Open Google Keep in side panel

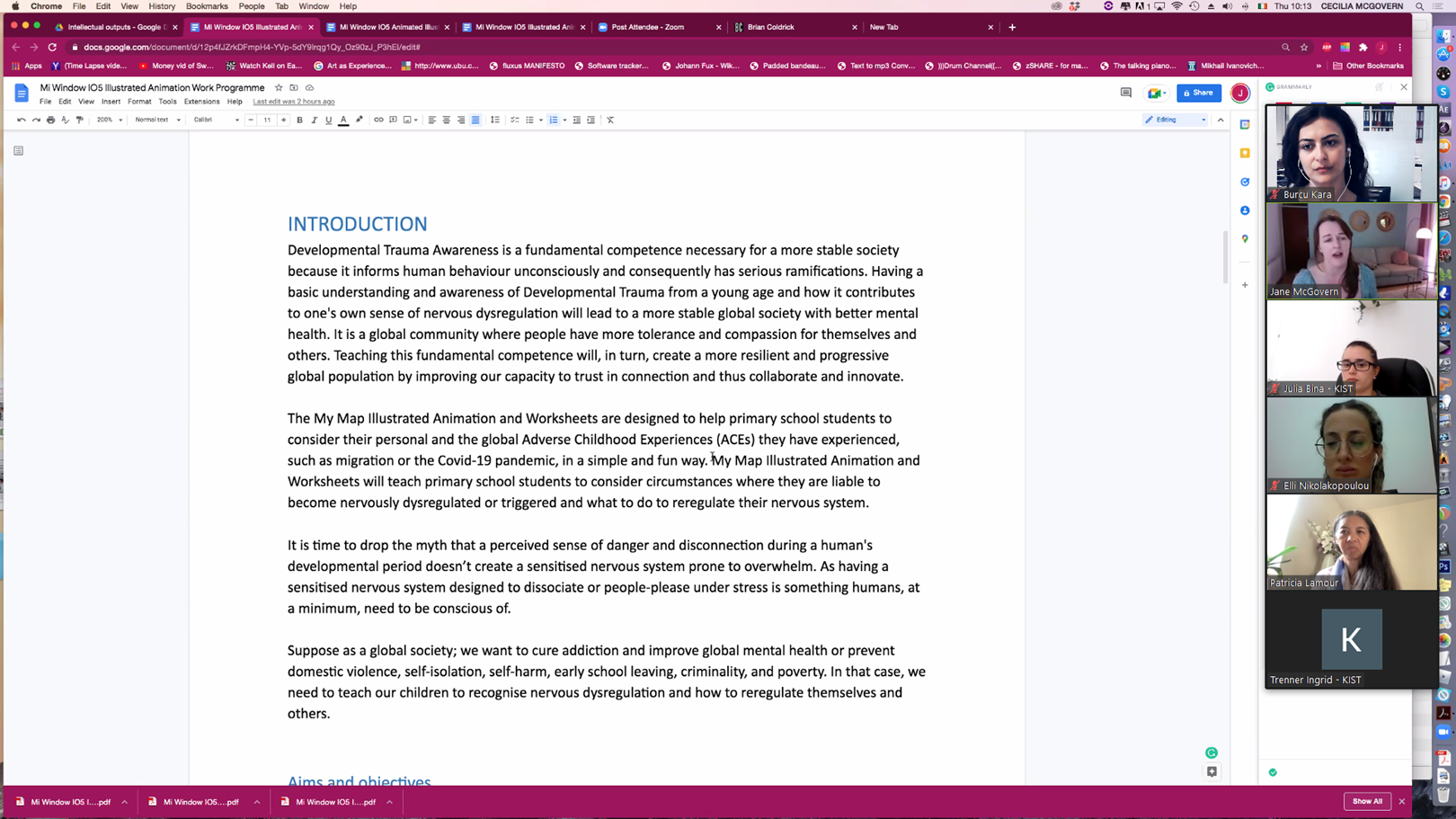pos(1245,154)
